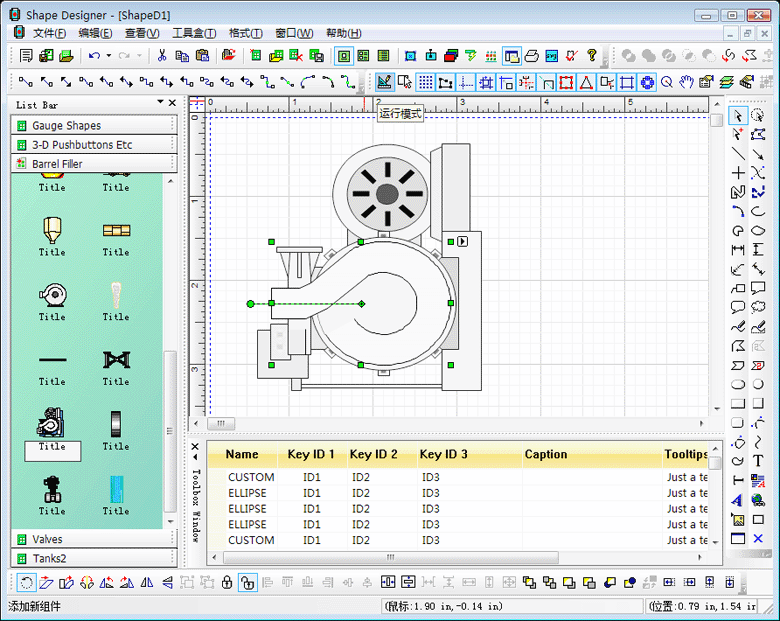Click the Pan hand tool icon

point(686,82)
